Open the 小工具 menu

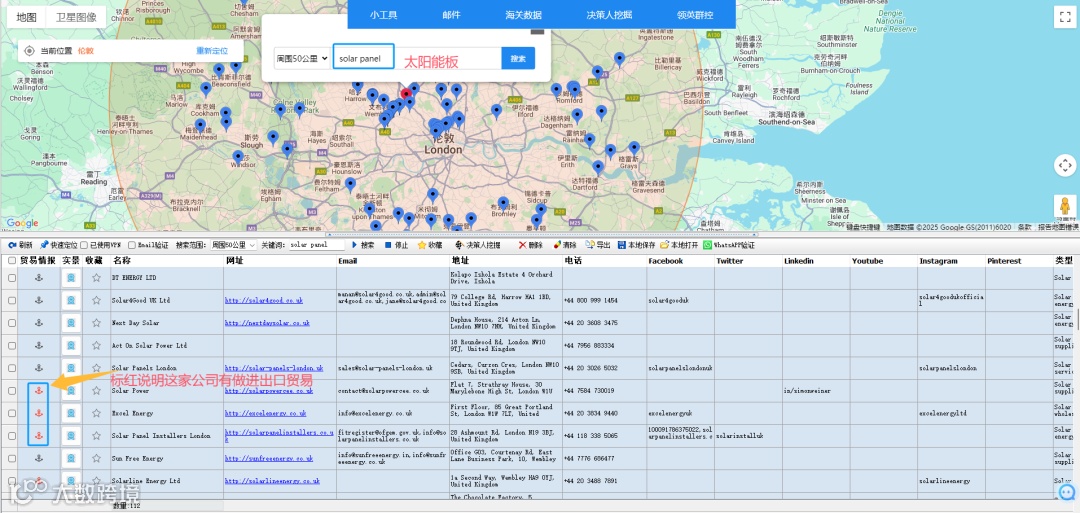(384, 14)
